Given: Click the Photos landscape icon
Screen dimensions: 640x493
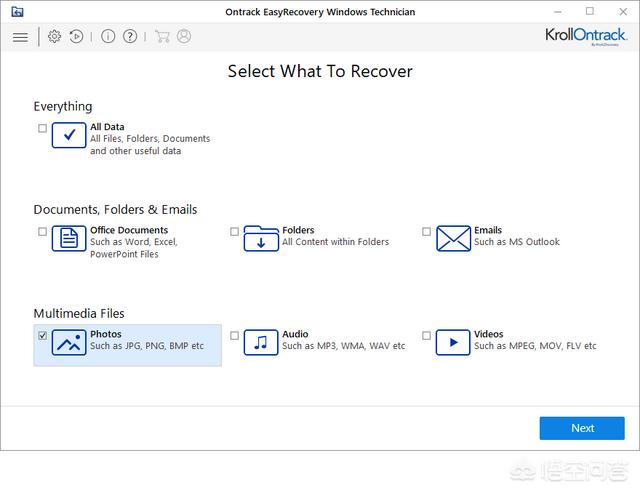Looking at the screenshot, I should click(x=69, y=342).
